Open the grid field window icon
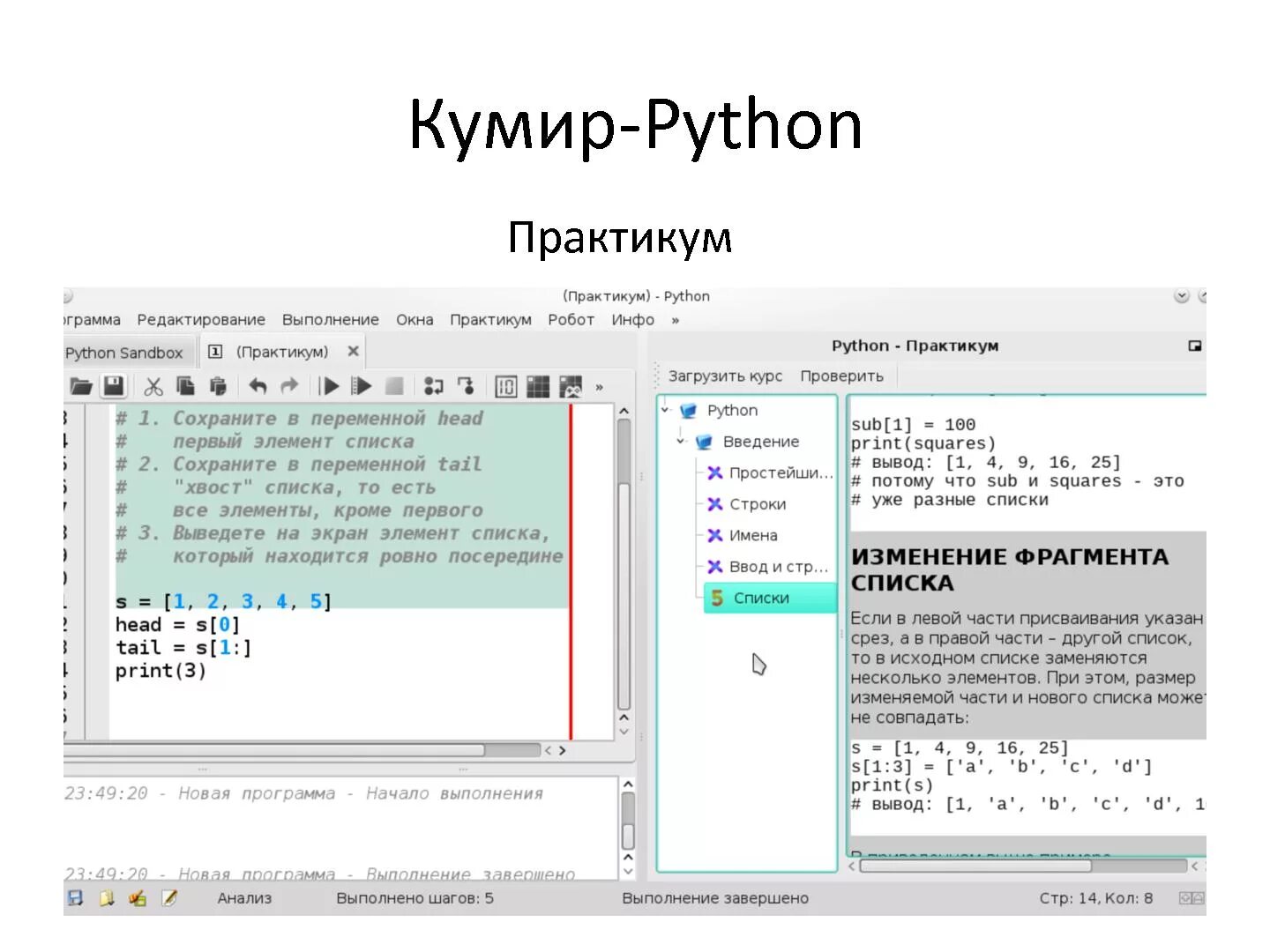1270x952 pixels. [538, 386]
